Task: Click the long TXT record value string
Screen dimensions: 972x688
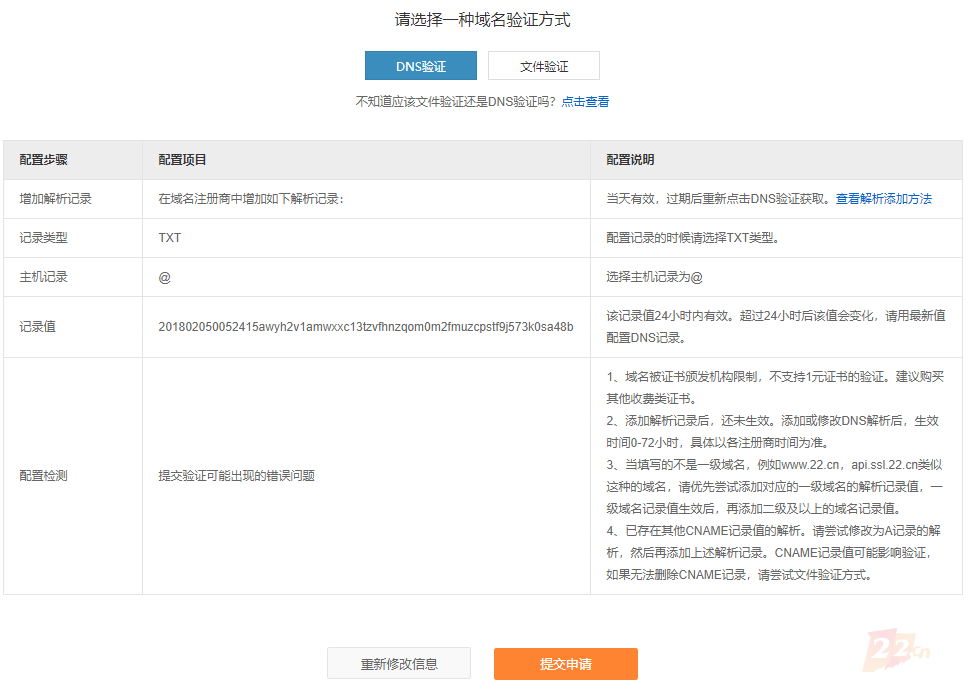Action: tap(365, 327)
